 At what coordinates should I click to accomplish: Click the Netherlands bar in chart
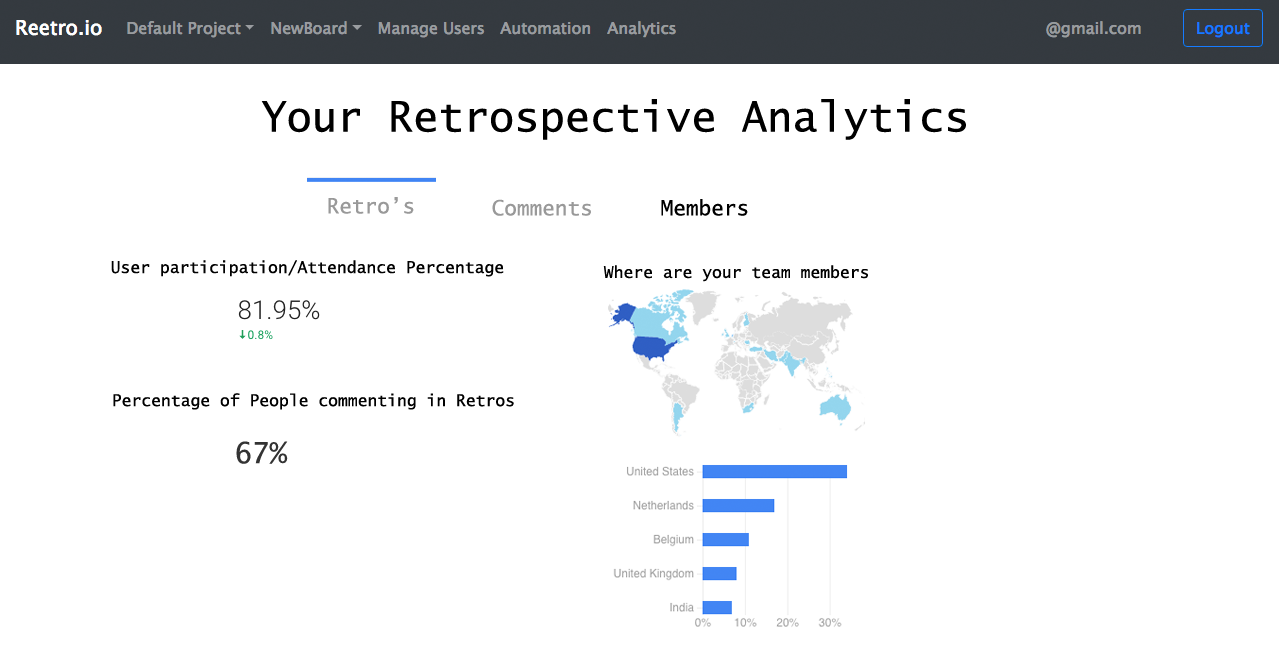coord(738,506)
